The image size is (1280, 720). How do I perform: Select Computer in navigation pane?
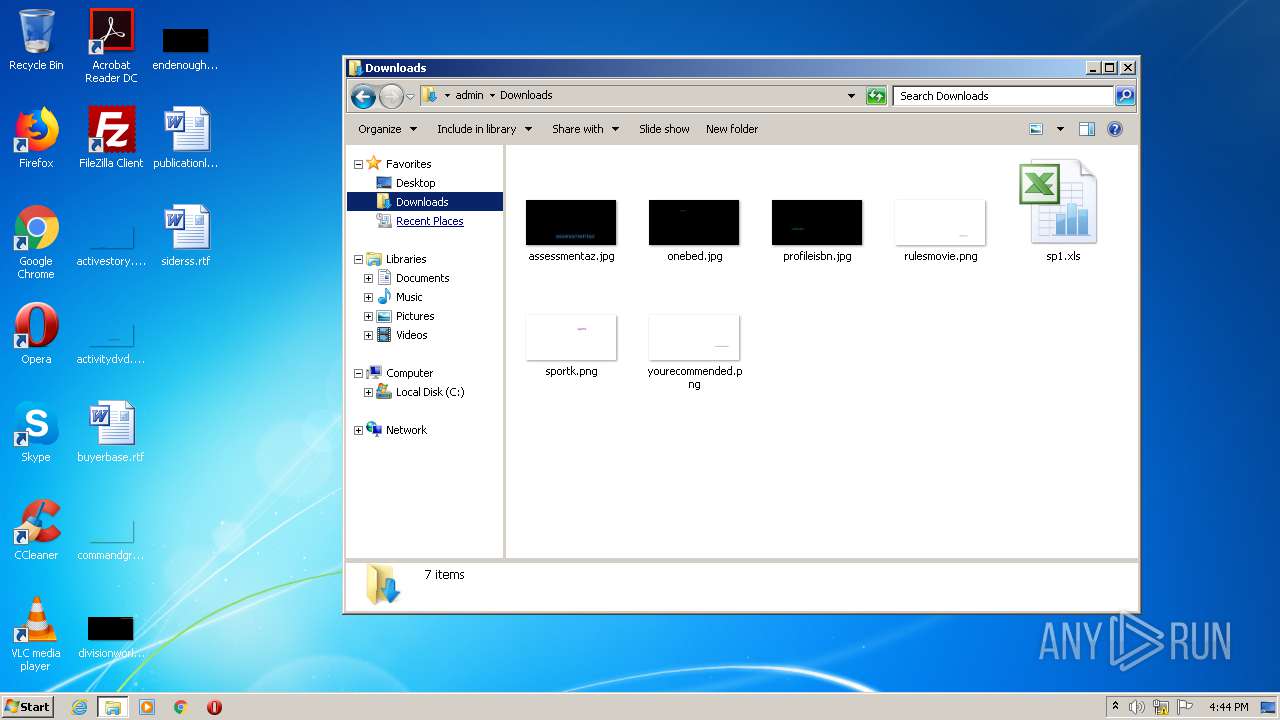click(x=409, y=373)
